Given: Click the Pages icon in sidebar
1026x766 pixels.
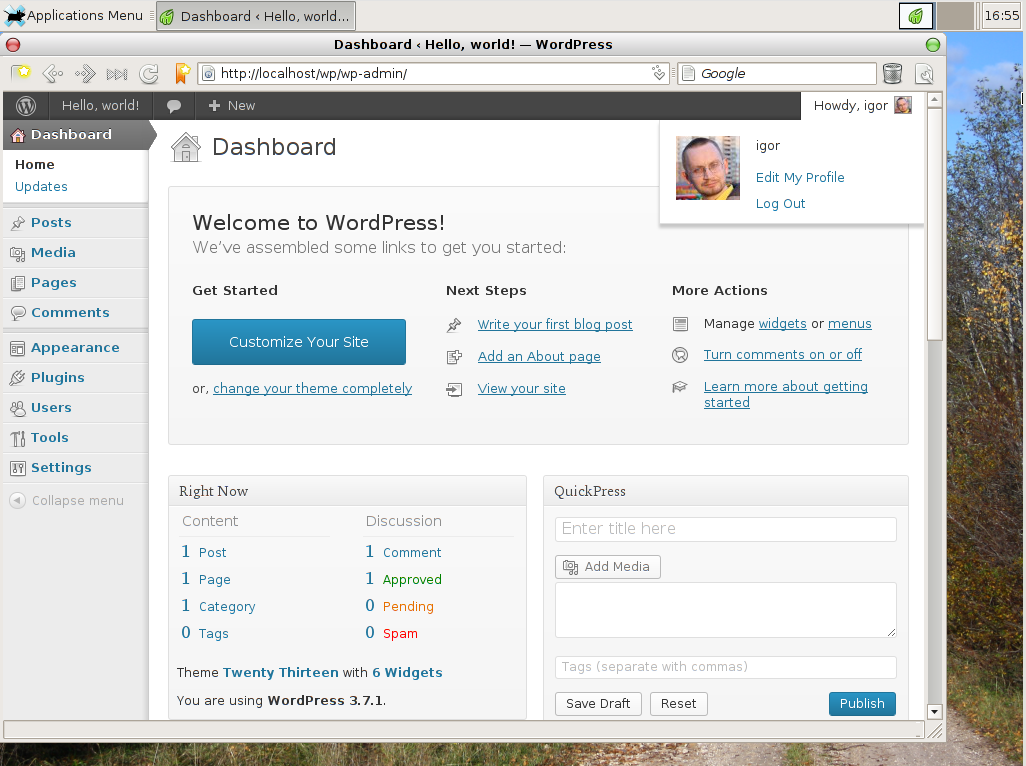Looking at the screenshot, I should (x=18, y=283).
